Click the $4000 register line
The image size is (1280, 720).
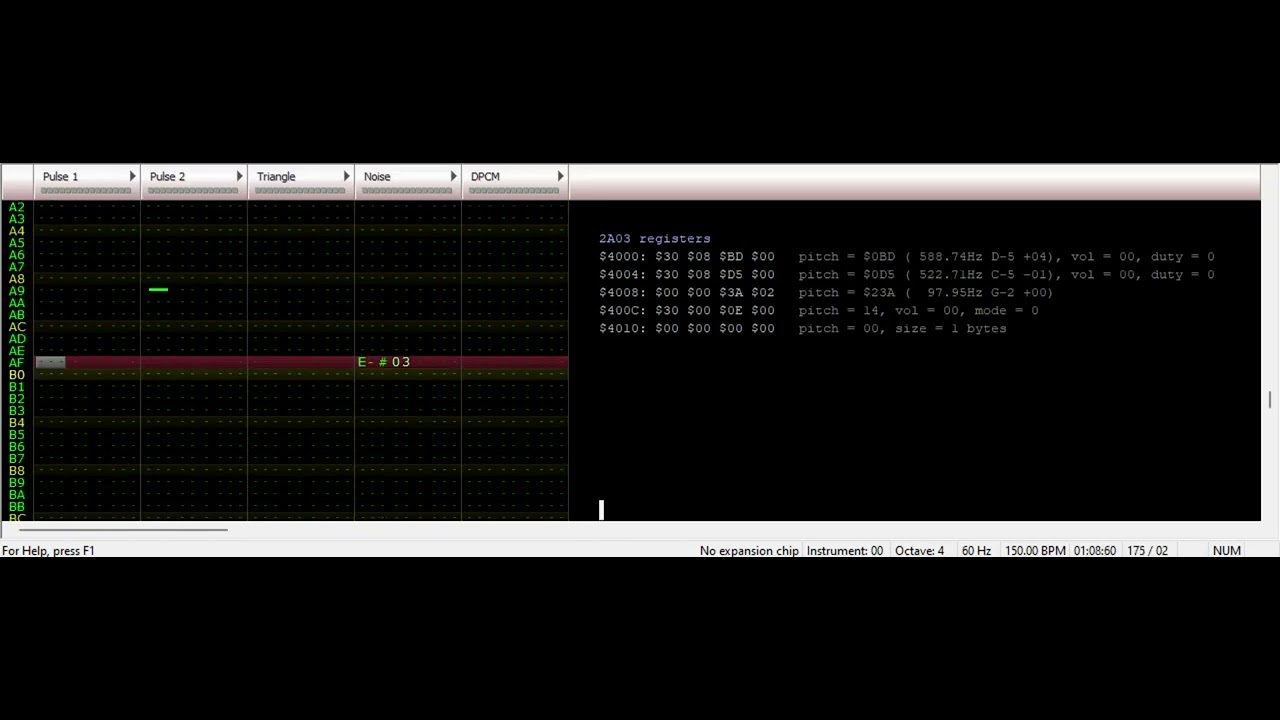tap(907, 257)
